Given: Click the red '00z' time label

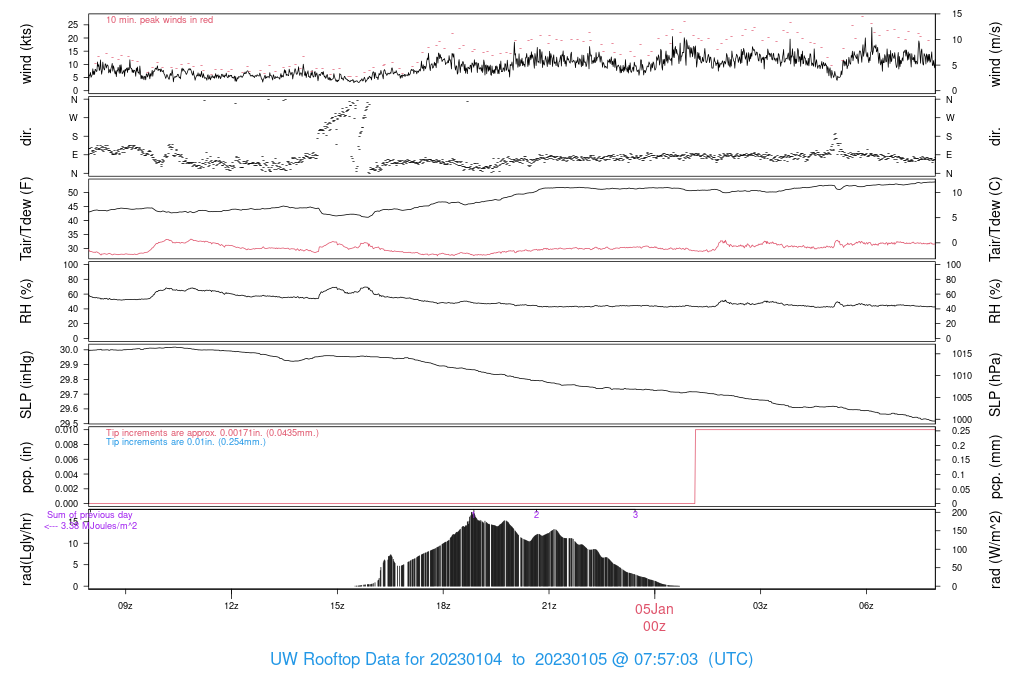Looking at the screenshot, I should point(654,627).
